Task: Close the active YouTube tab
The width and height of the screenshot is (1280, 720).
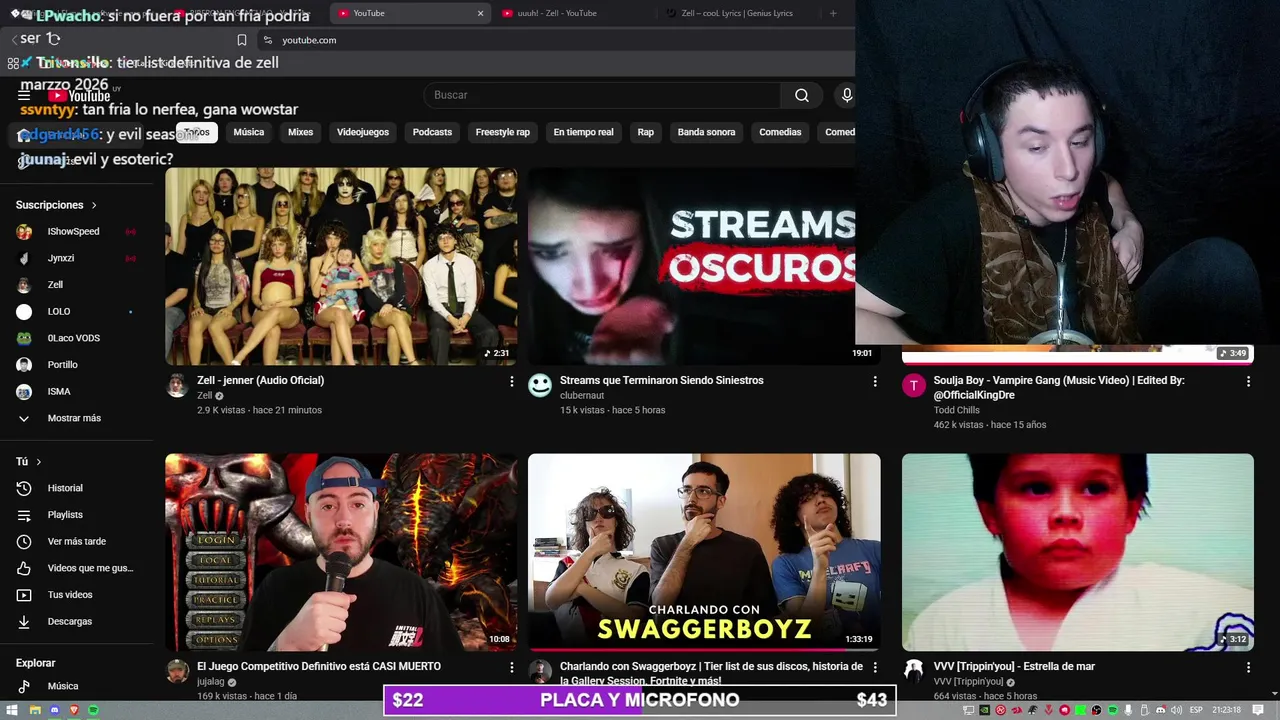Action: point(480,13)
